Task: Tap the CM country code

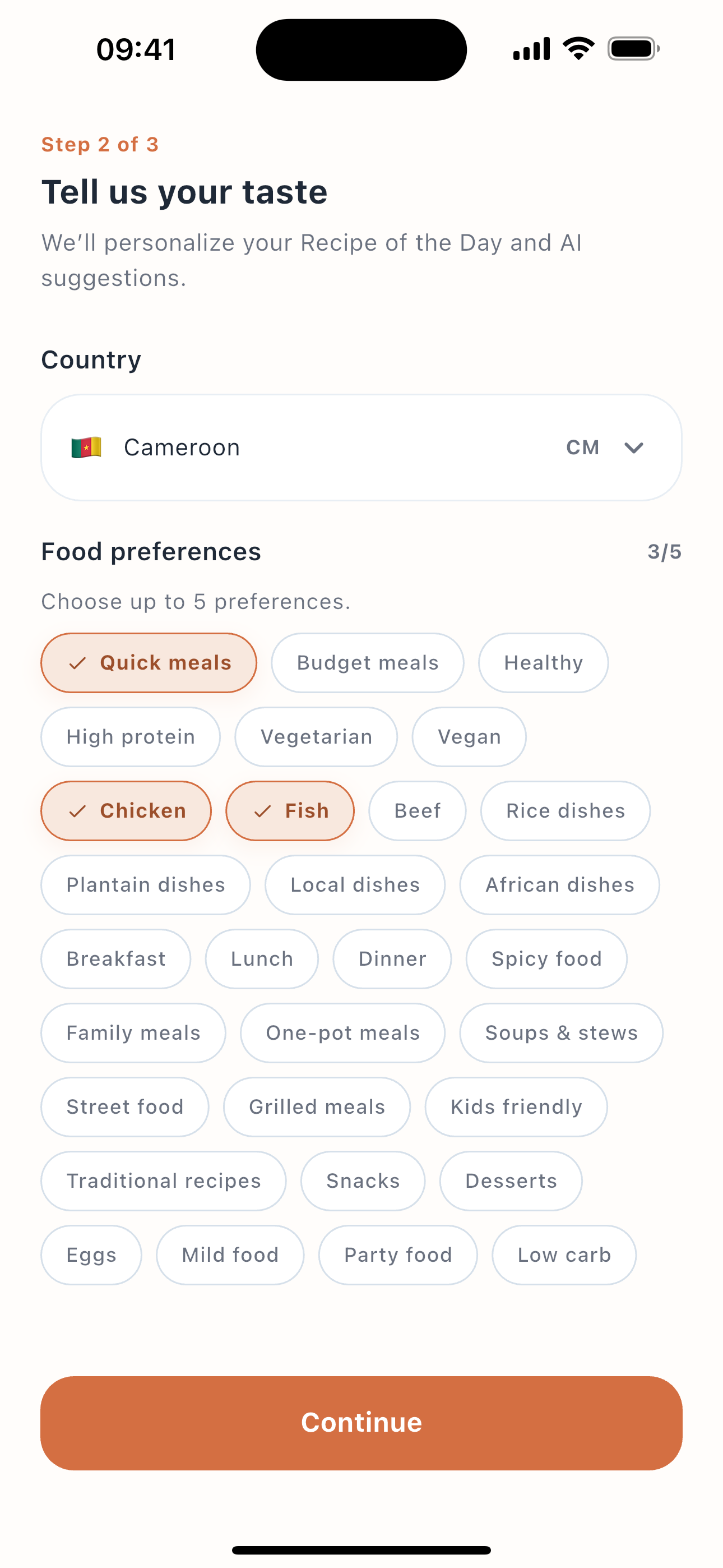Action: point(582,448)
